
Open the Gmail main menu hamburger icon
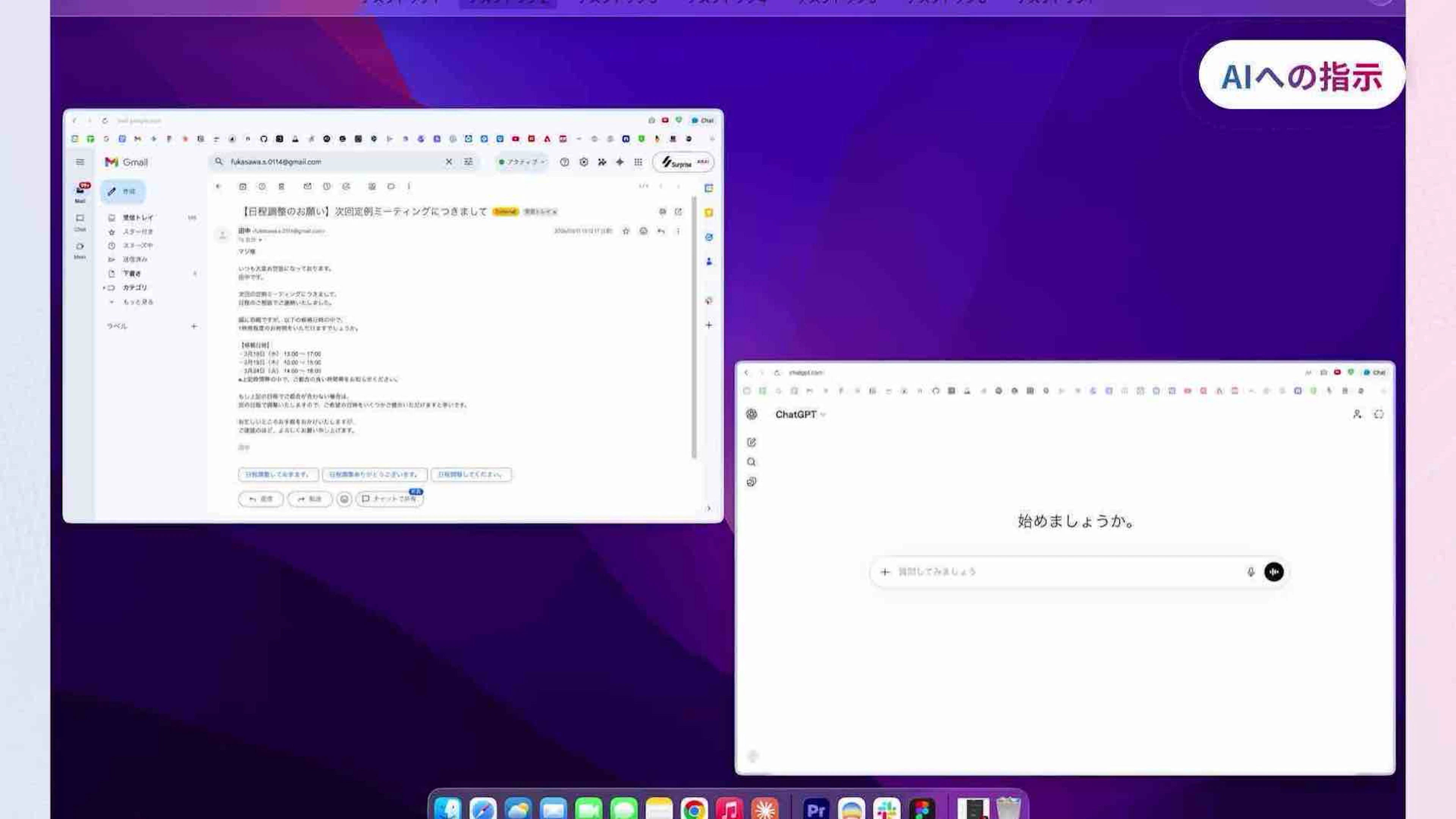[x=80, y=162]
